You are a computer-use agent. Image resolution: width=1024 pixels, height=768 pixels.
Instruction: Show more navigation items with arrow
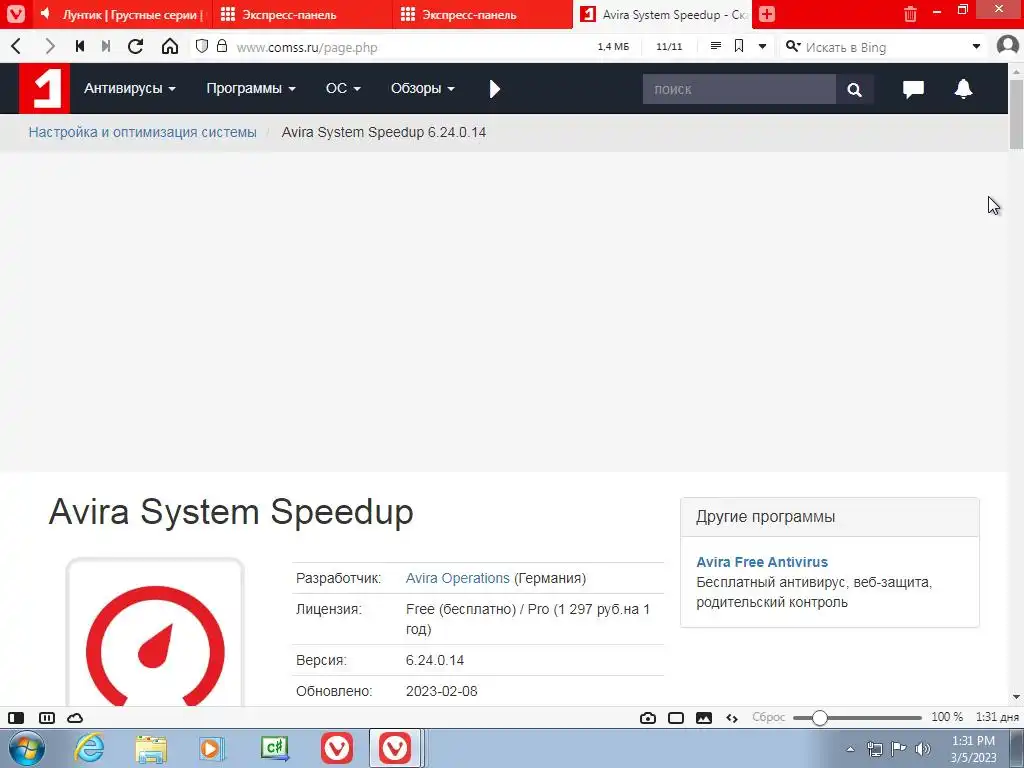coord(494,89)
